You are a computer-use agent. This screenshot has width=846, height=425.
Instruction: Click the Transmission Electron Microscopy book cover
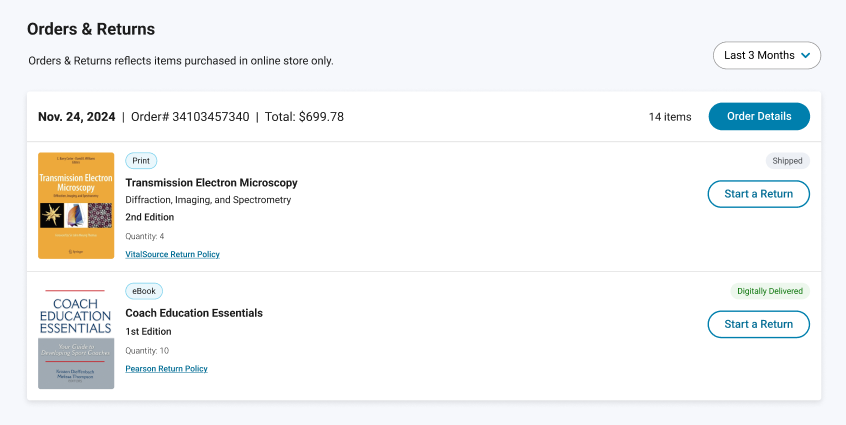(x=76, y=205)
